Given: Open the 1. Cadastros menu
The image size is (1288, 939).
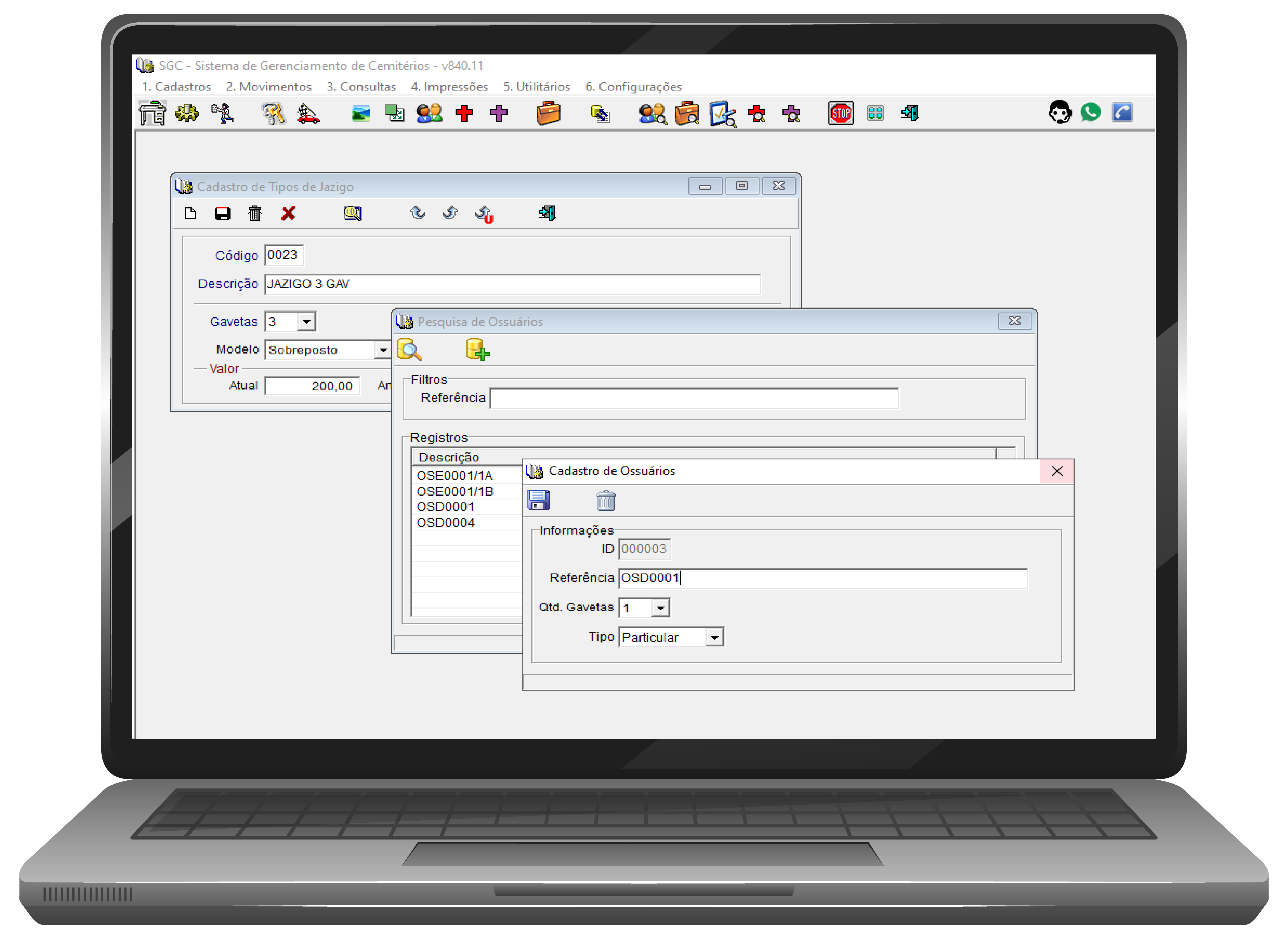Looking at the screenshot, I should [x=176, y=86].
